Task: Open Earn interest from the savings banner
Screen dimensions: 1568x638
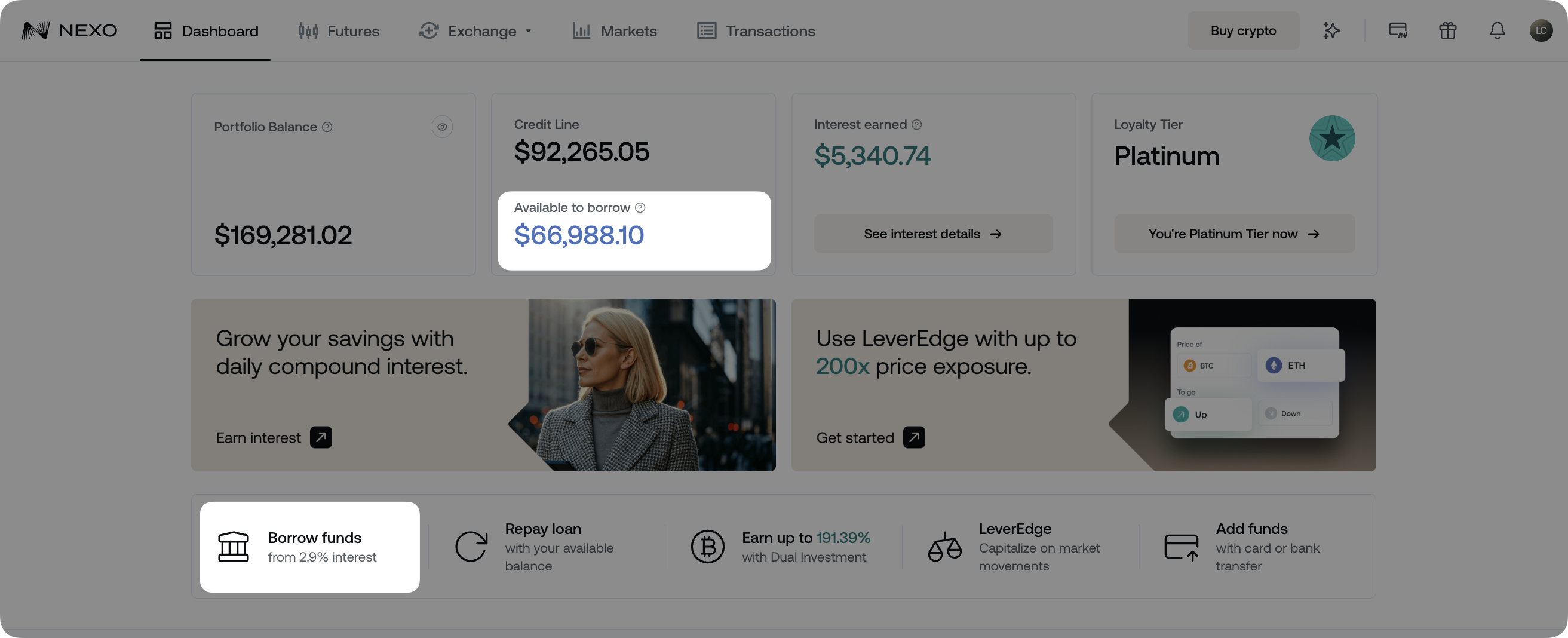Action: coord(259,437)
